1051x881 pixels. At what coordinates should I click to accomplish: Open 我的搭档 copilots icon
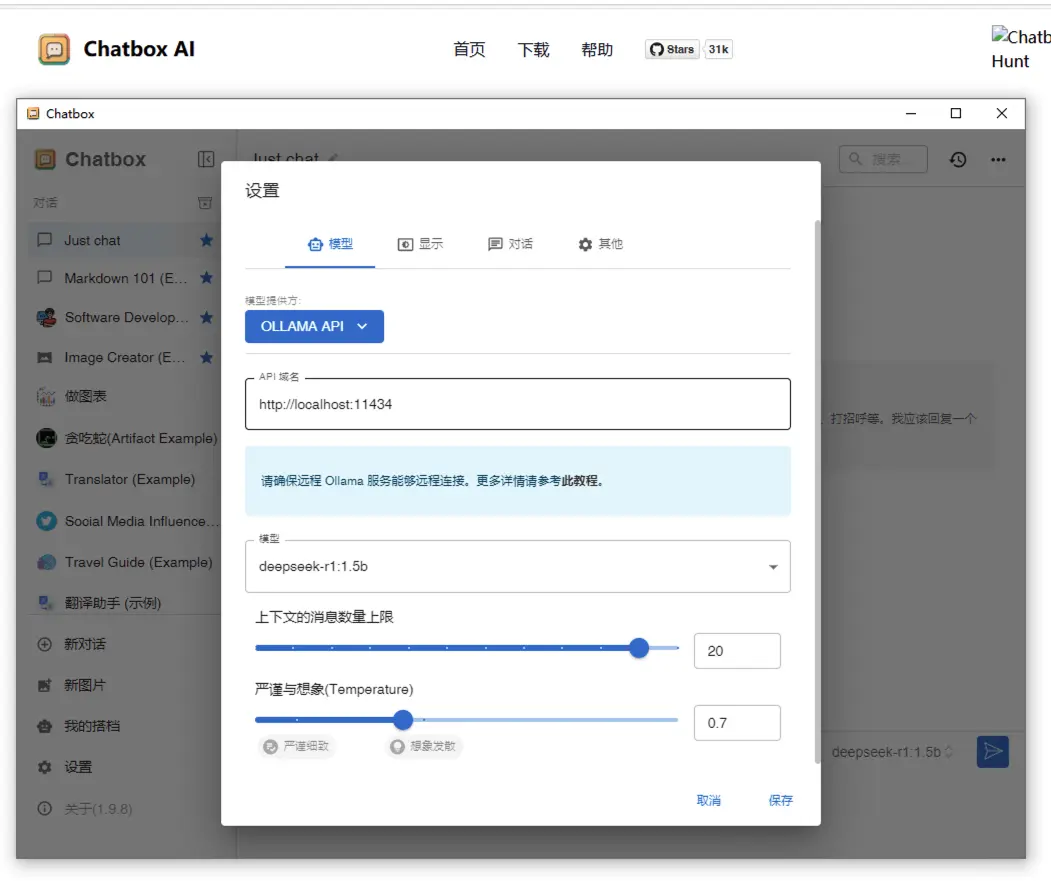click(44, 726)
